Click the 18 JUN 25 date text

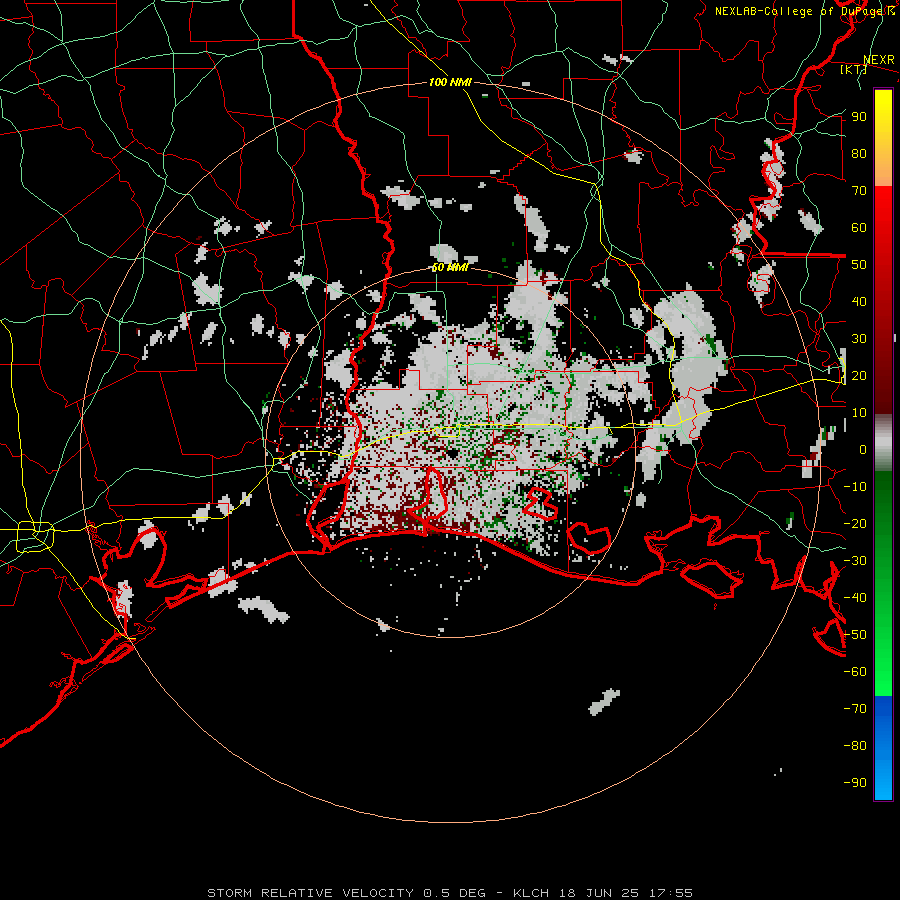point(598,893)
